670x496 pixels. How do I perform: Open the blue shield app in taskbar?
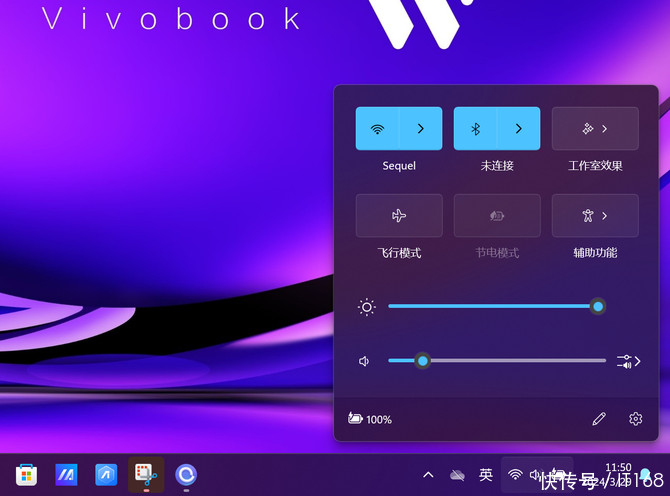coord(106,474)
